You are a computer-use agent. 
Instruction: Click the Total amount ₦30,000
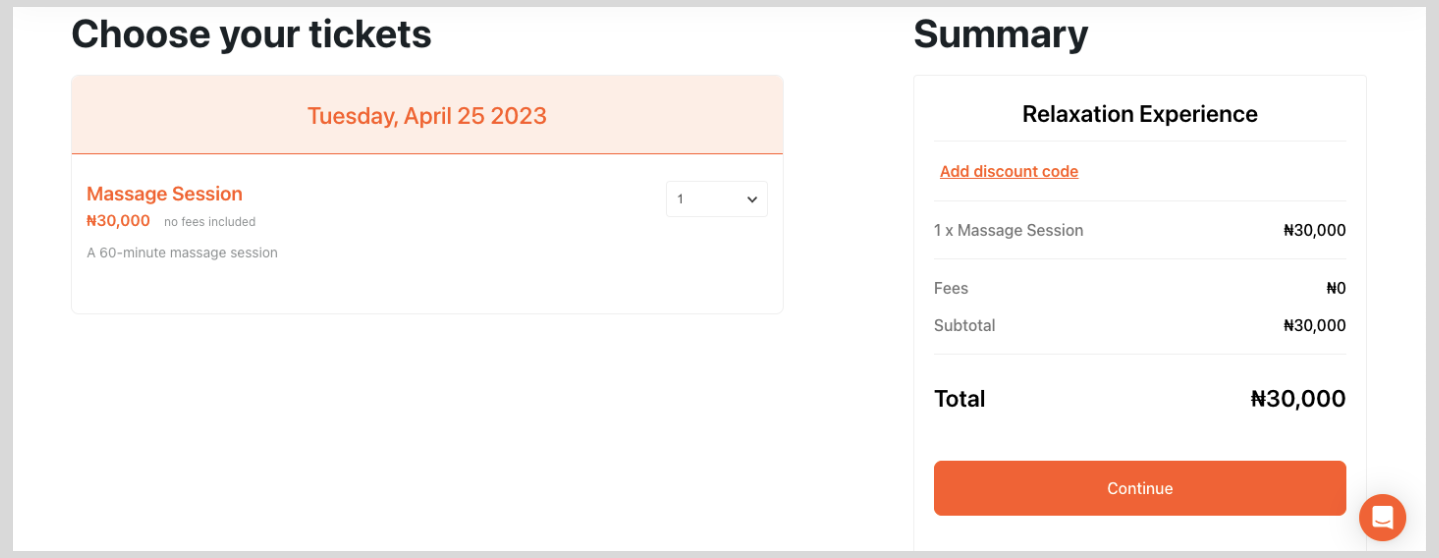[x=1298, y=399]
